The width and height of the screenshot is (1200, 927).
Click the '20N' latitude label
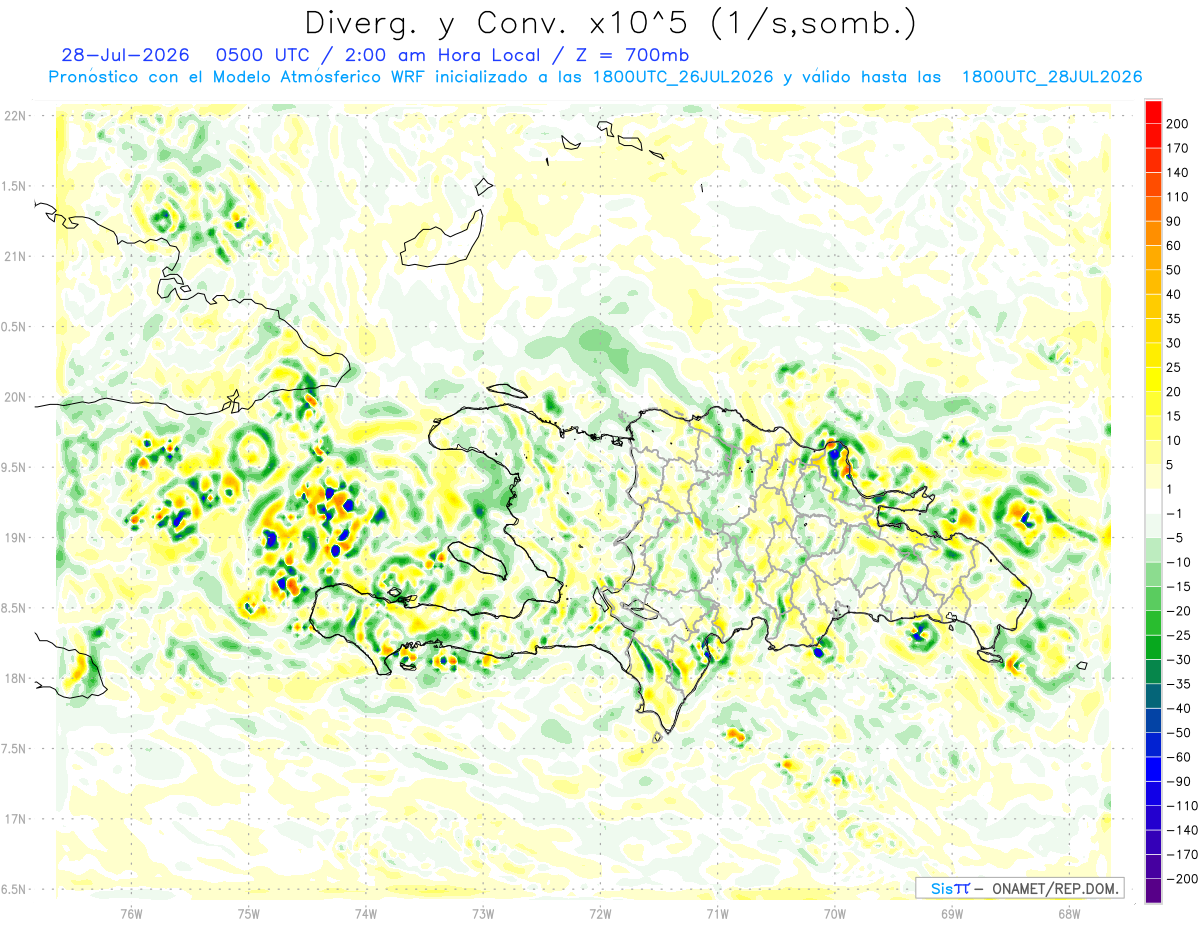pos(15,397)
